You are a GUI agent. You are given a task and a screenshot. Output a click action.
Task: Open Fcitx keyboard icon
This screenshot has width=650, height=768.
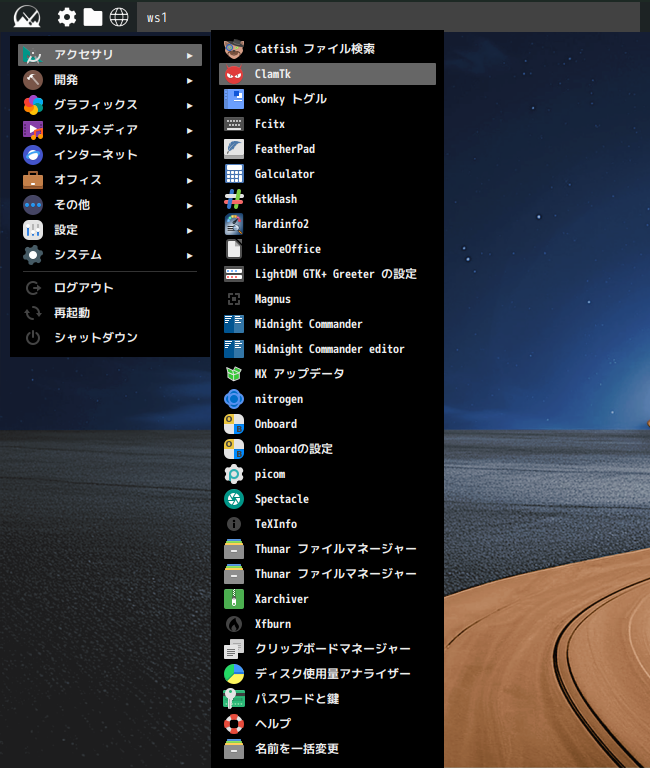pos(234,124)
